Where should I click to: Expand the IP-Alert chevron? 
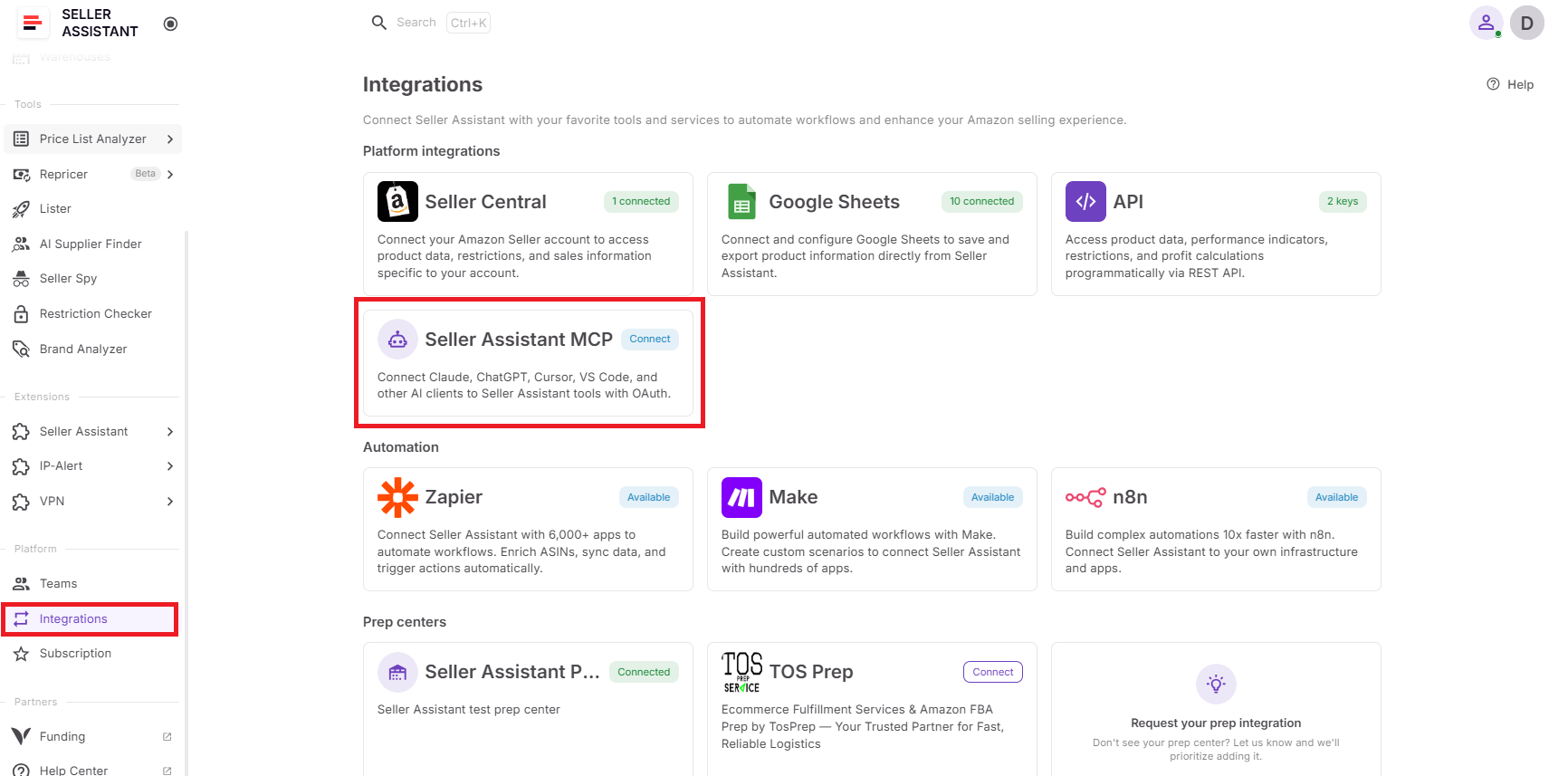pyautogui.click(x=170, y=466)
